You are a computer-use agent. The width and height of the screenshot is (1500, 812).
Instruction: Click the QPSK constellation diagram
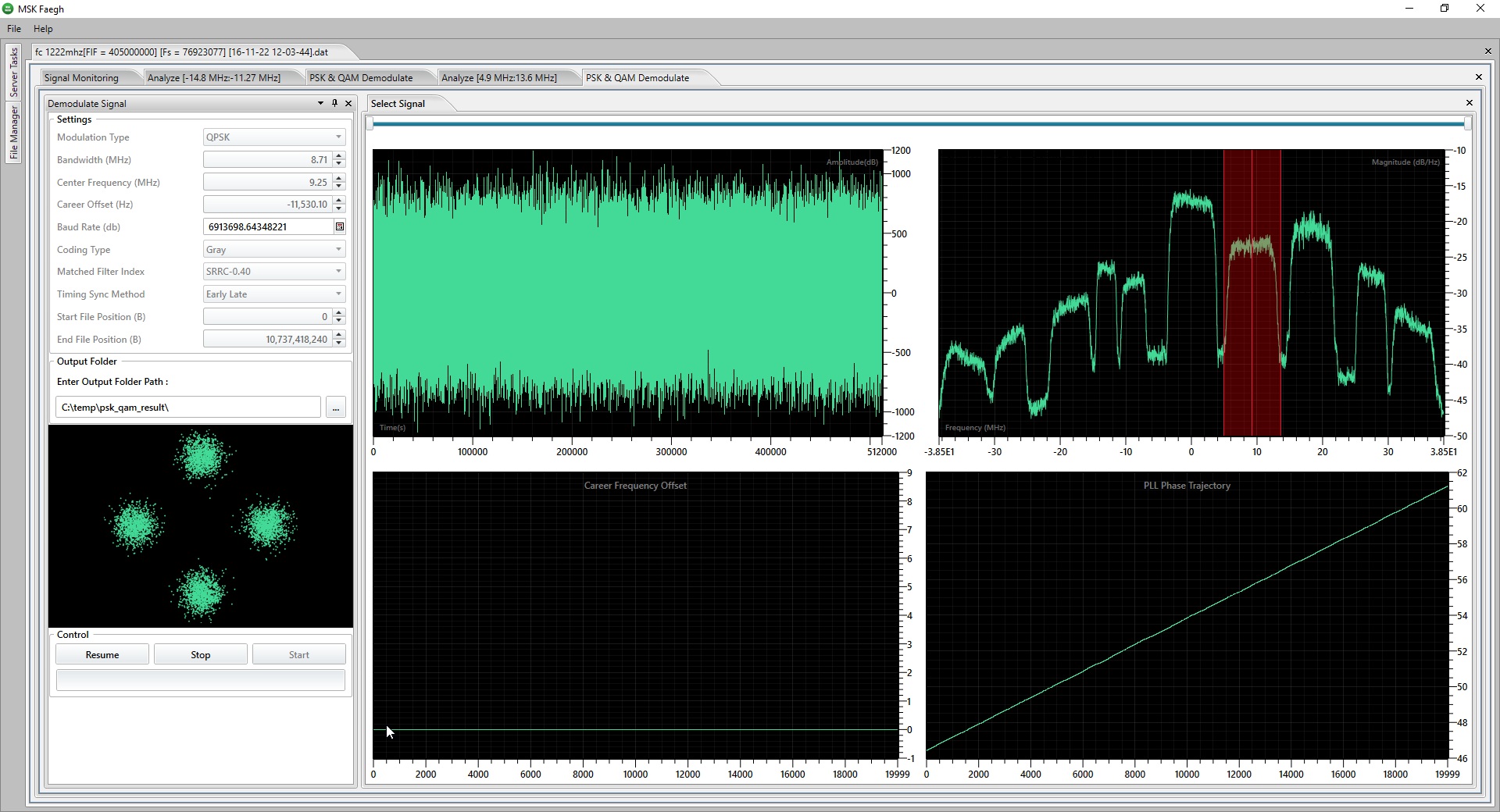click(201, 526)
